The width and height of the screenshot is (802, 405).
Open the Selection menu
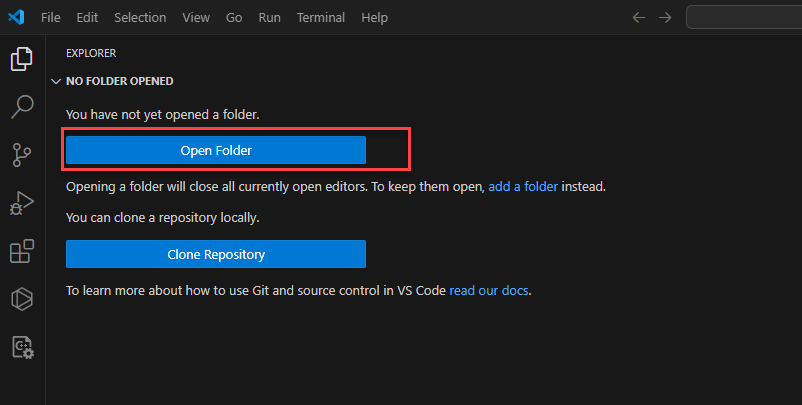[x=140, y=18]
